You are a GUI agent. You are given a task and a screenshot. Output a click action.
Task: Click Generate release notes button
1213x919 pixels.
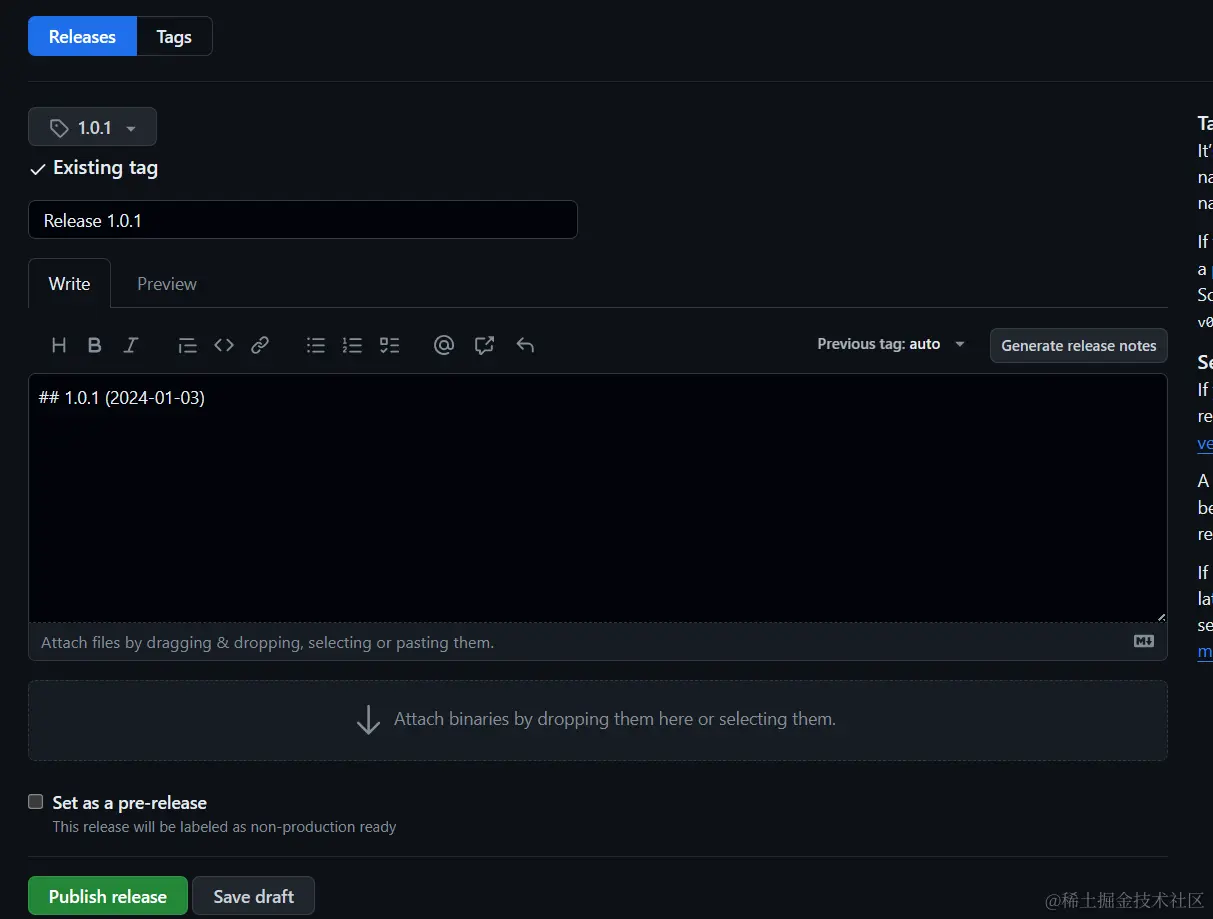point(1078,345)
